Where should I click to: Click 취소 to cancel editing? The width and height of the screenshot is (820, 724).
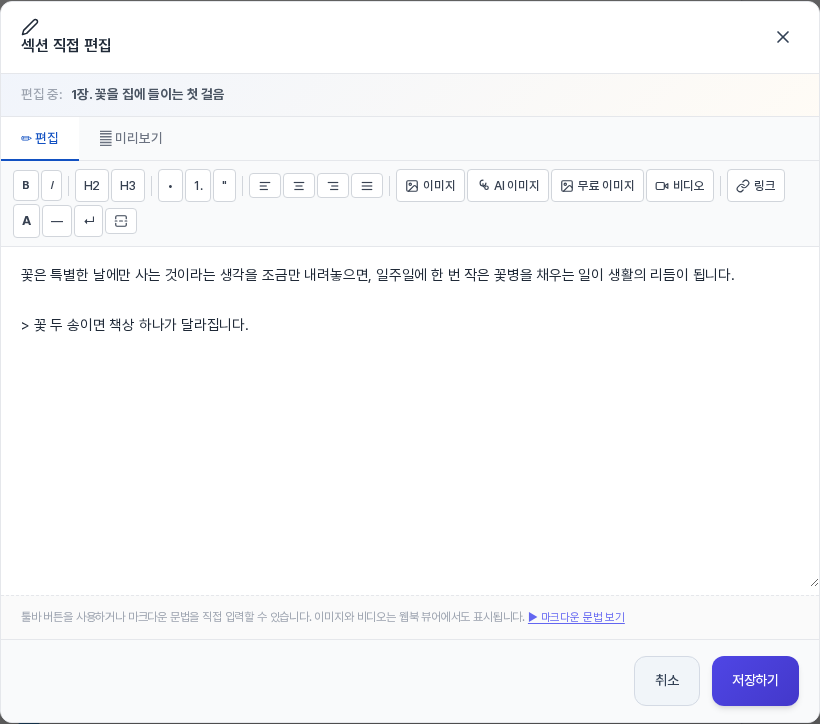point(667,681)
